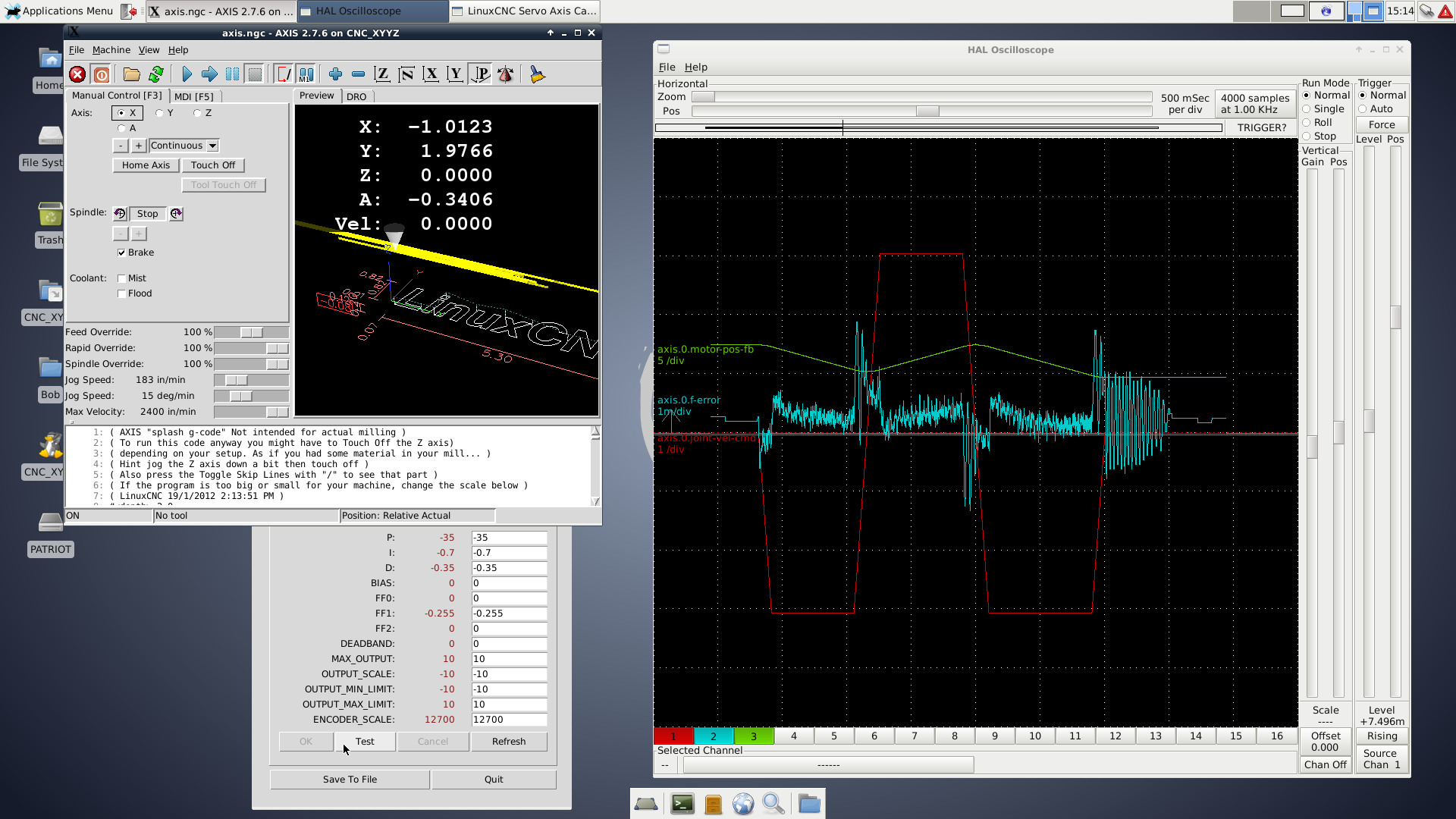1456x819 pixels.
Task: Select oscilloscope channel 2 button
Action: tap(714, 736)
